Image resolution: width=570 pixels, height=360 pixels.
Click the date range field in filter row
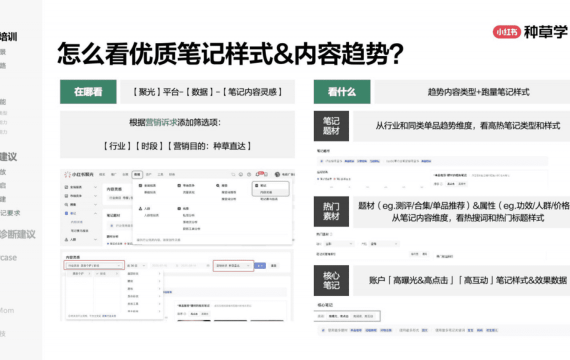[x=180, y=266]
